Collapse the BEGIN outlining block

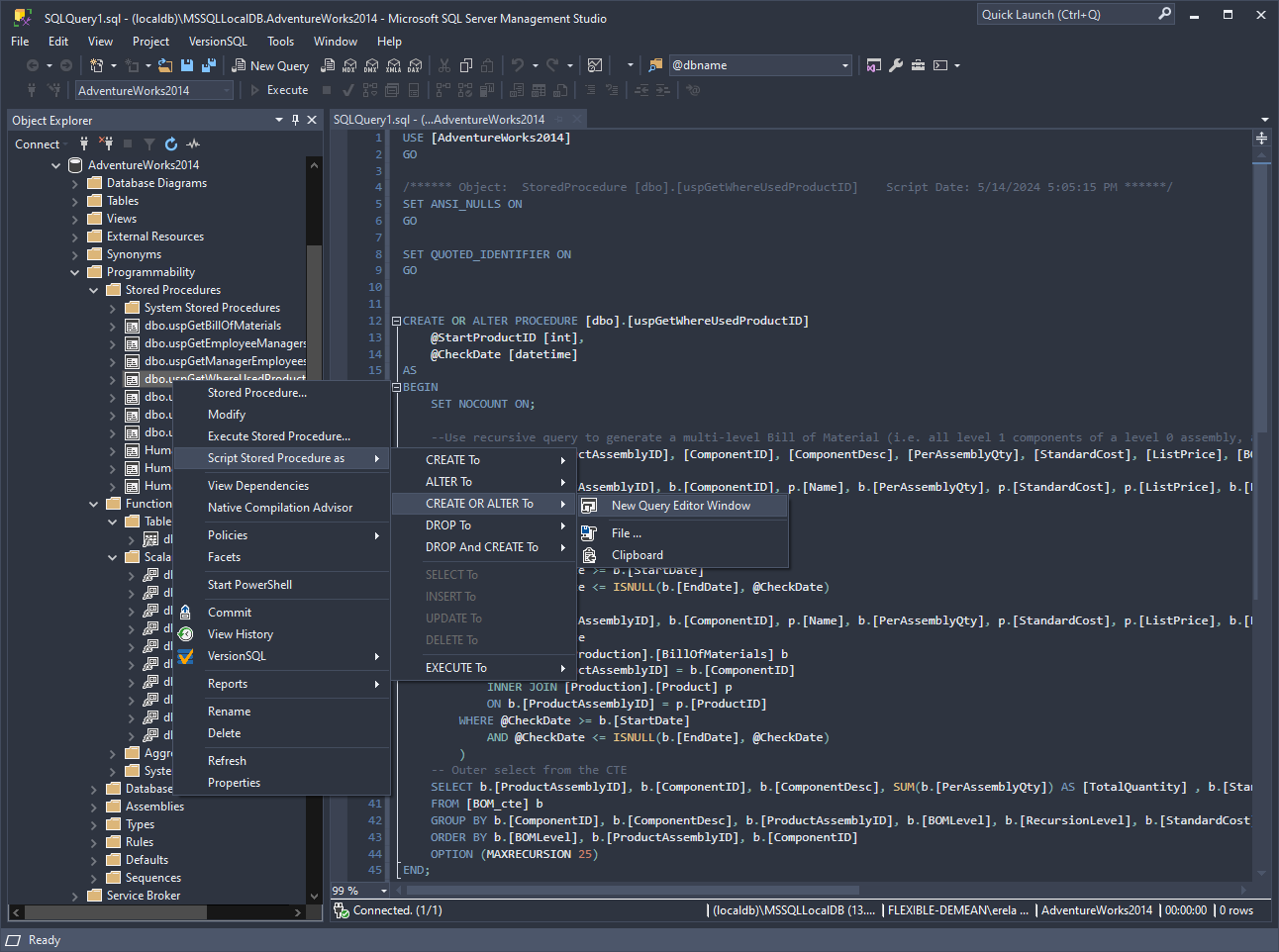click(x=396, y=387)
